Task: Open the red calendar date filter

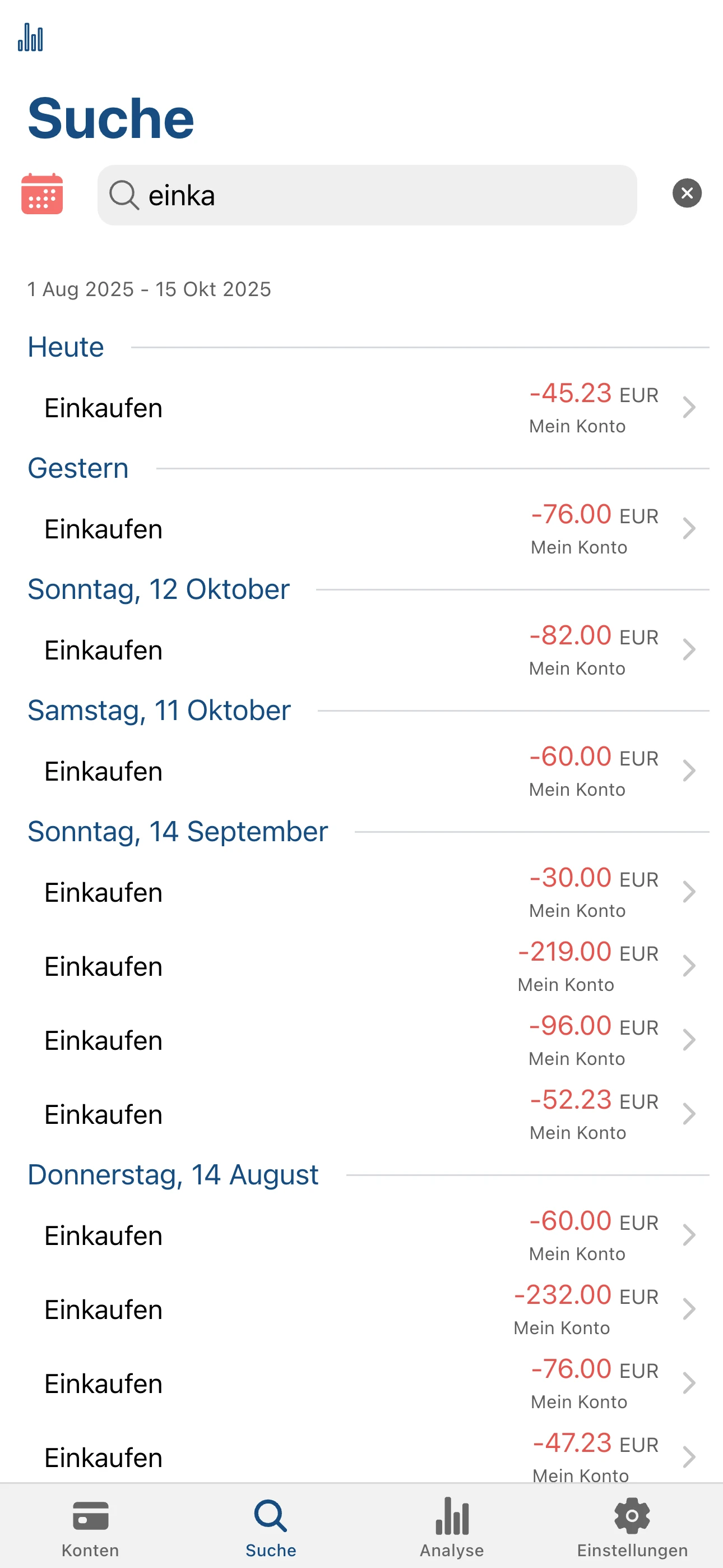Action: pyautogui.click(x=42, y=194)
